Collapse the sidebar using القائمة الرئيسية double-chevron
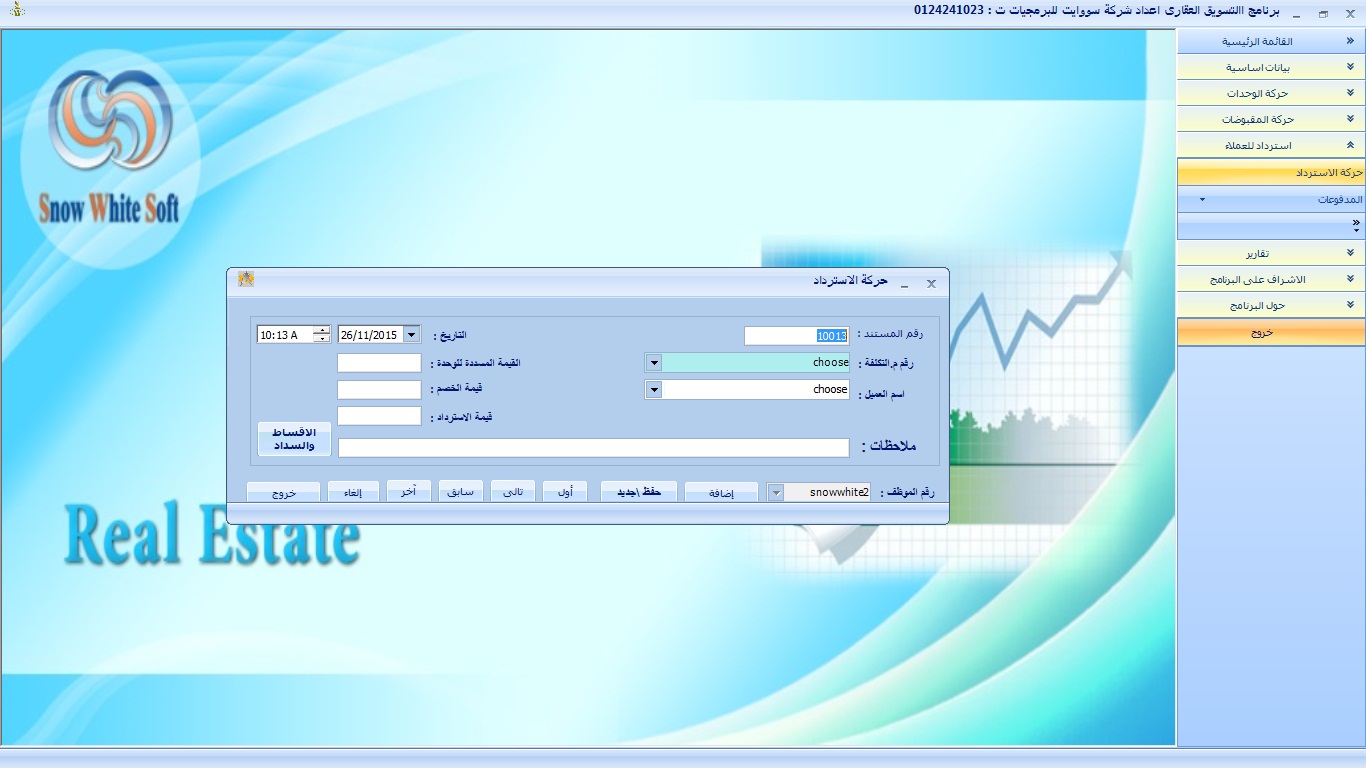The height and width of the screenshot is (768, 1366). [1350, 42]
